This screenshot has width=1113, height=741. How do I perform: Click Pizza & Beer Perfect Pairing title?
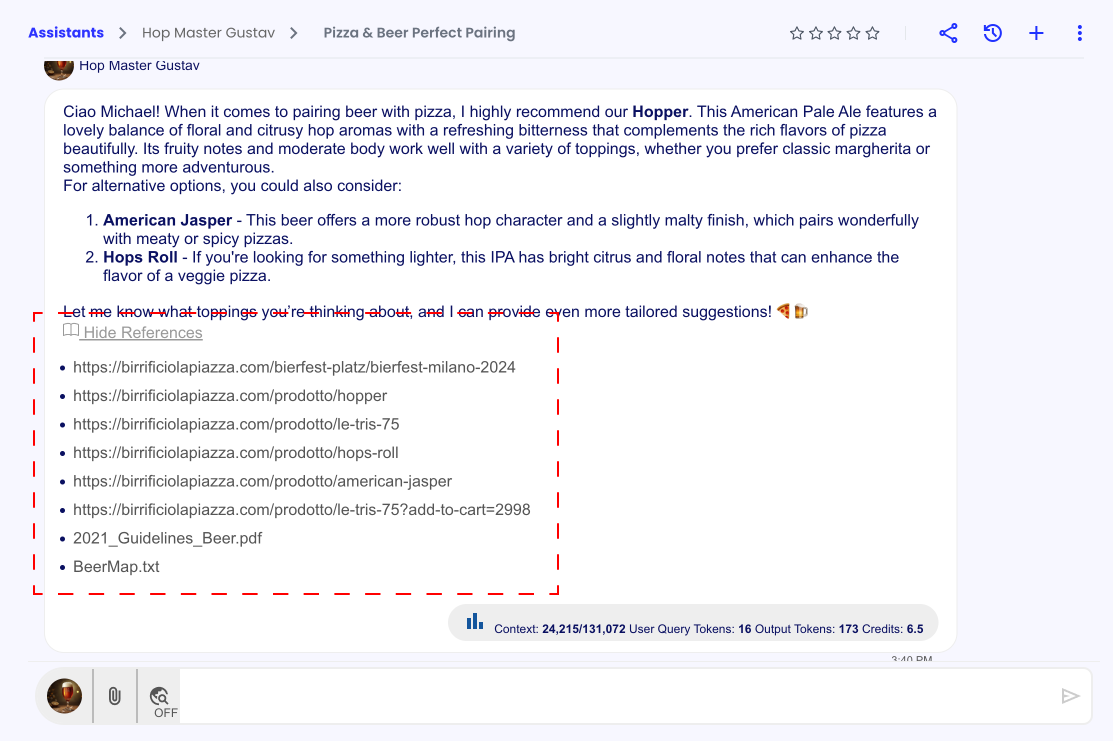420,33
